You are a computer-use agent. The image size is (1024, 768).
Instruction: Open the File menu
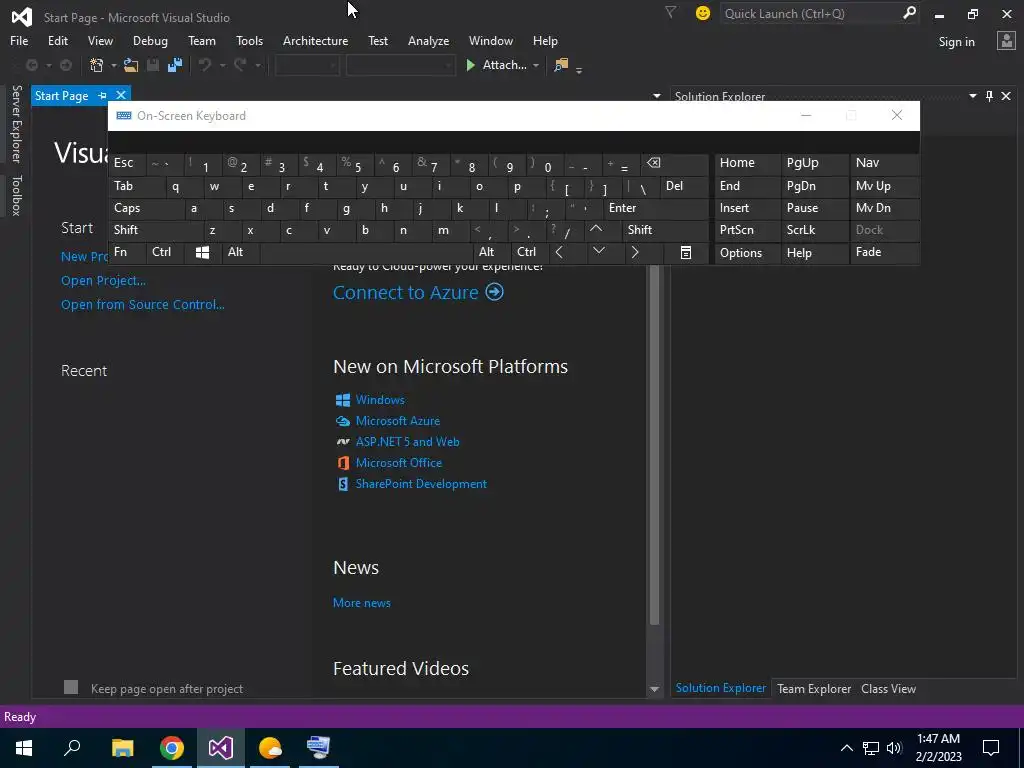point(19,40)
